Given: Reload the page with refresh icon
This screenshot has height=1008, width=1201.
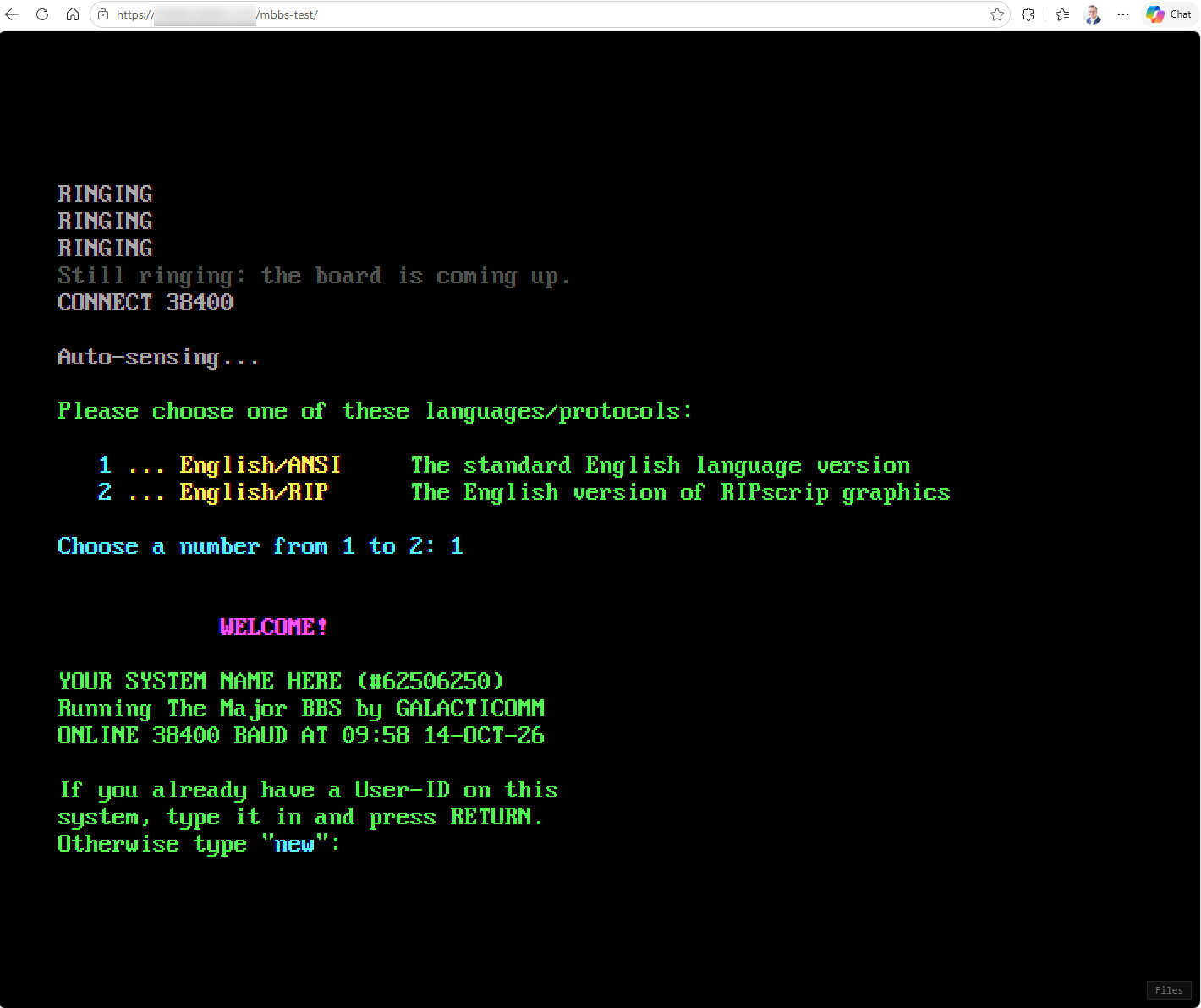Looking at the screenshot, I should 42,14.
